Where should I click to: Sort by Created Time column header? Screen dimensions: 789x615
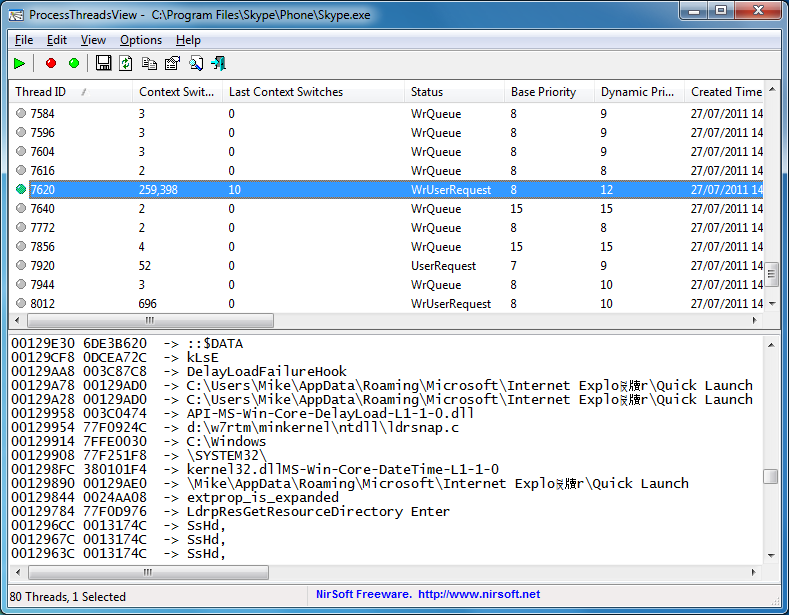[724, 92]
